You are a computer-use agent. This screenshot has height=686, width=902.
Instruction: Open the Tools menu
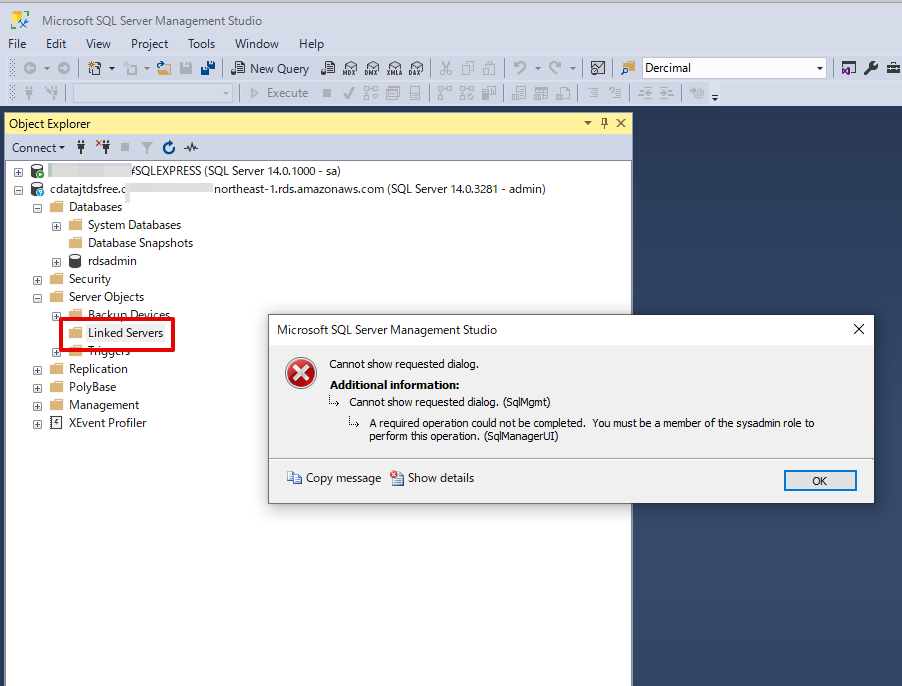[201, 44]
